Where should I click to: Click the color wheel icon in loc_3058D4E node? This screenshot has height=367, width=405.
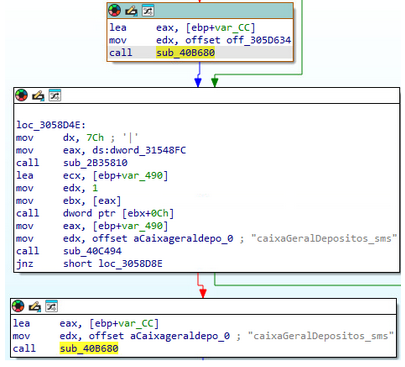pos(21,96)
